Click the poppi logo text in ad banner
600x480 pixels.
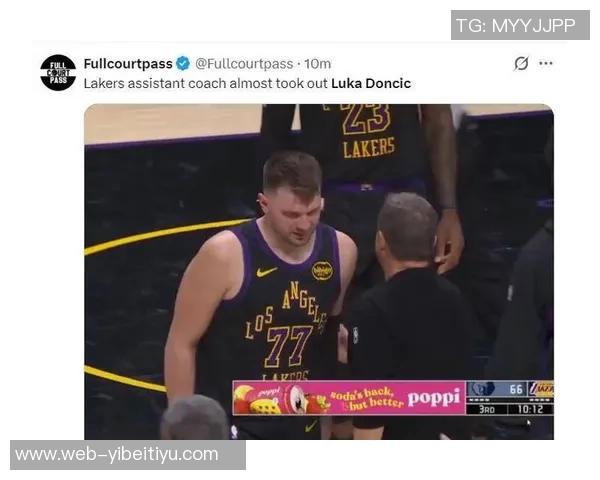coord(434,399)
